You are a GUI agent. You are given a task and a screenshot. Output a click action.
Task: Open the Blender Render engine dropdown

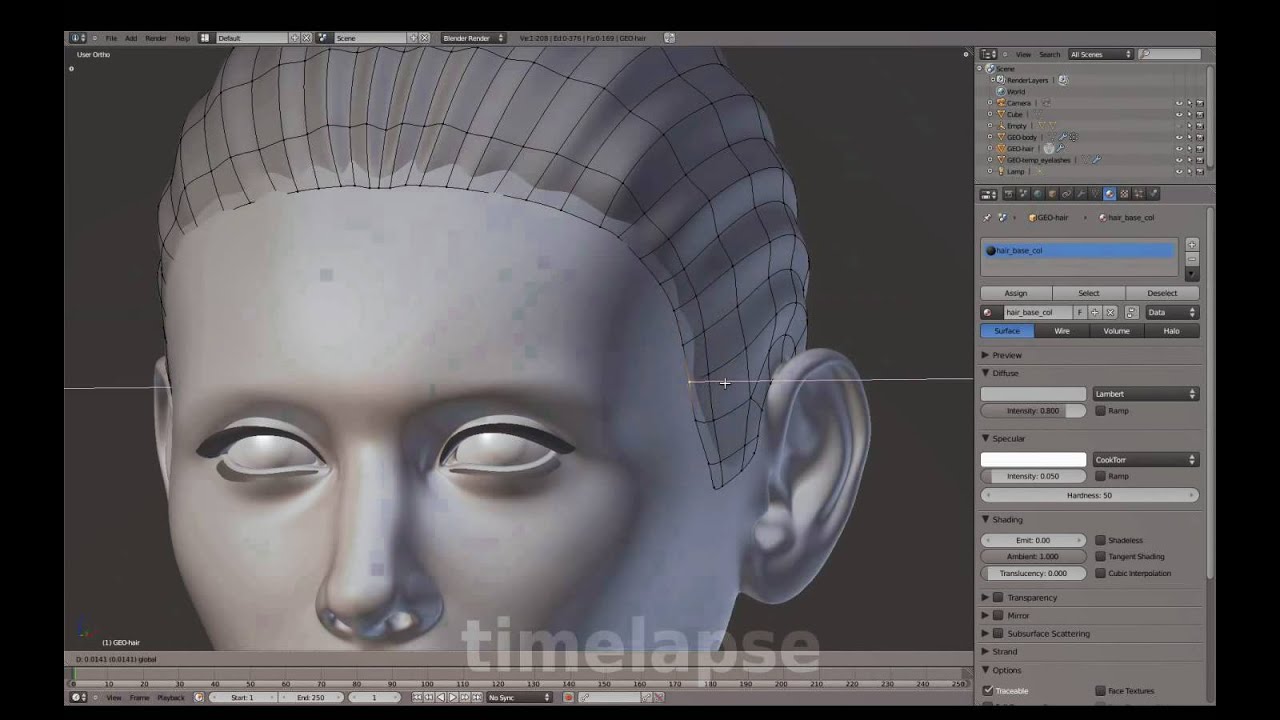tap(474, 38)
